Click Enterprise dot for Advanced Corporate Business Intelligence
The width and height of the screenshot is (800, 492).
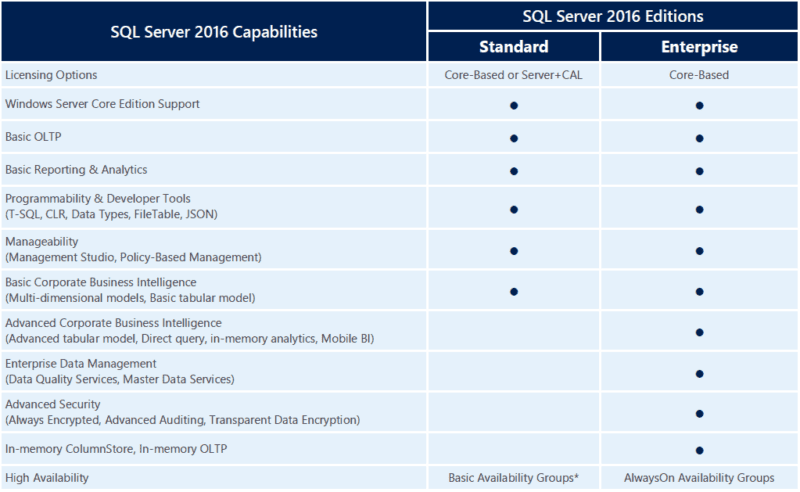[x=699, y=331]
